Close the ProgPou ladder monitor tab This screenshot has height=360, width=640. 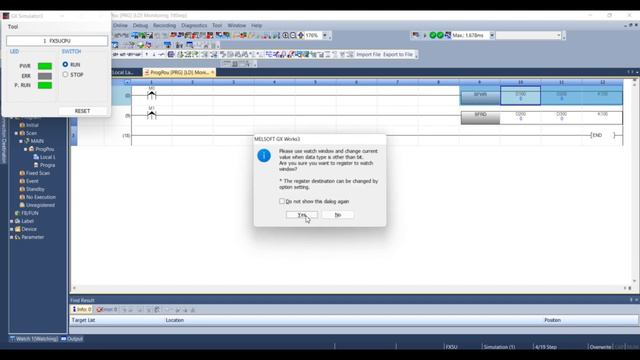pyautogui.click(x=212, y=72)
